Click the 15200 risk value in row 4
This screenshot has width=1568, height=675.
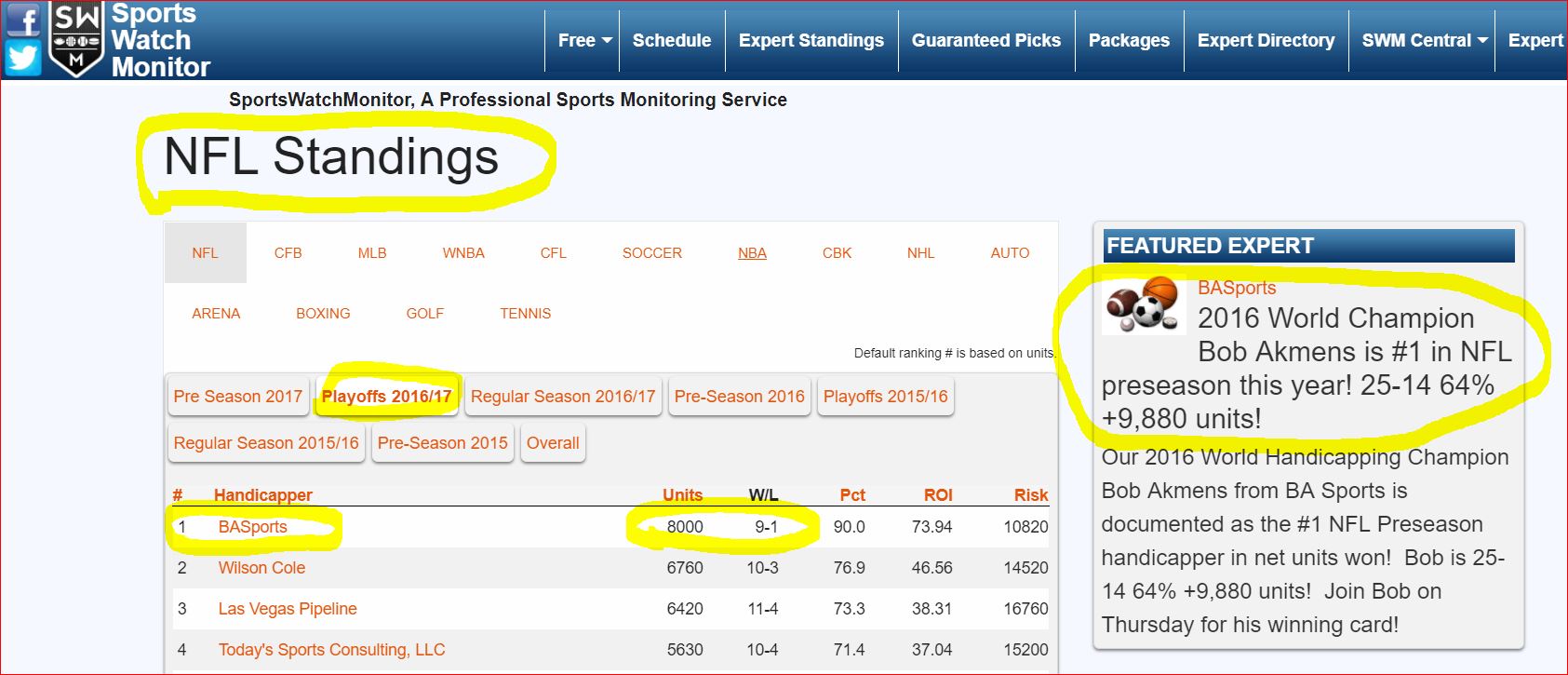[1025, 650]
